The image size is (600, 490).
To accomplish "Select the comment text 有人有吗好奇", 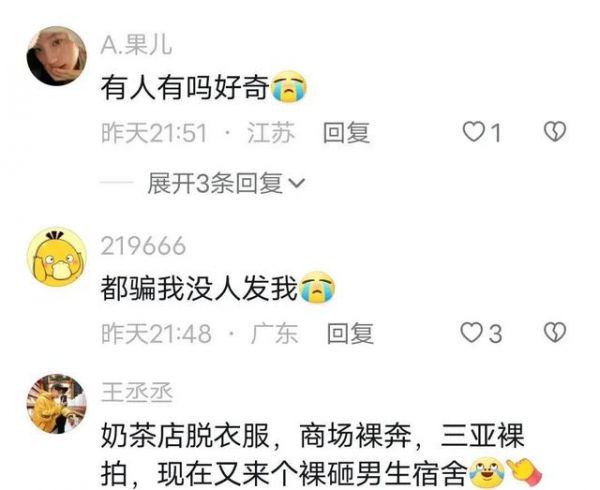I will (x=185, y=88).
